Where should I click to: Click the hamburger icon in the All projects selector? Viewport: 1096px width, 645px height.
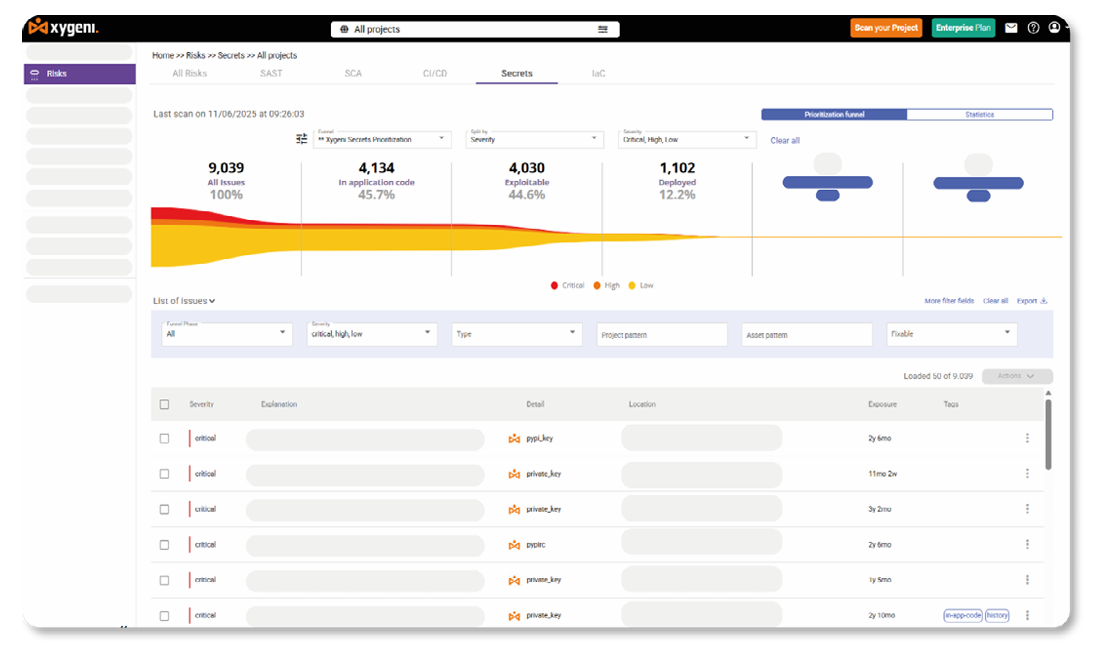tap(603, 29)
